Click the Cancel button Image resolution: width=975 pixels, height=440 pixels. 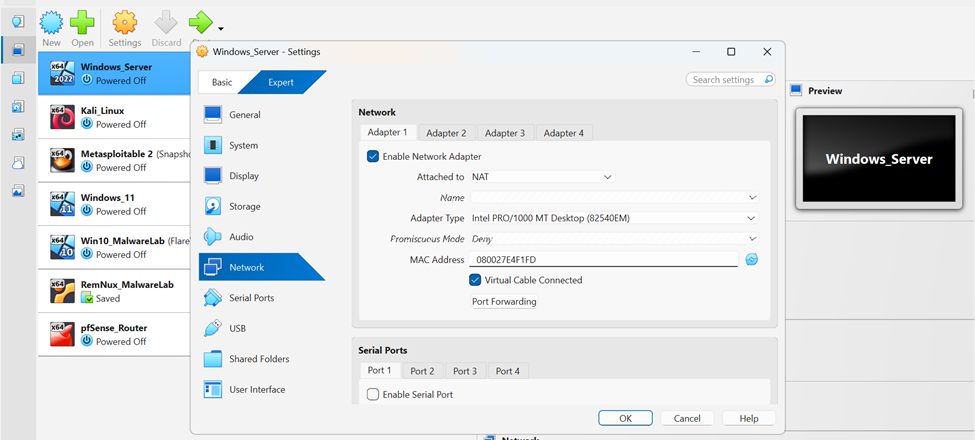click(687, 418)
